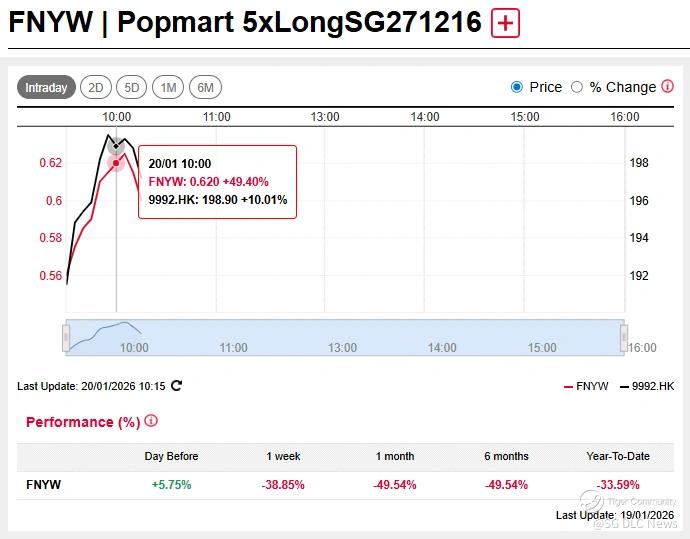Switch to the 2D chart range
Screen dimensions: 690x539
(96, 88)
